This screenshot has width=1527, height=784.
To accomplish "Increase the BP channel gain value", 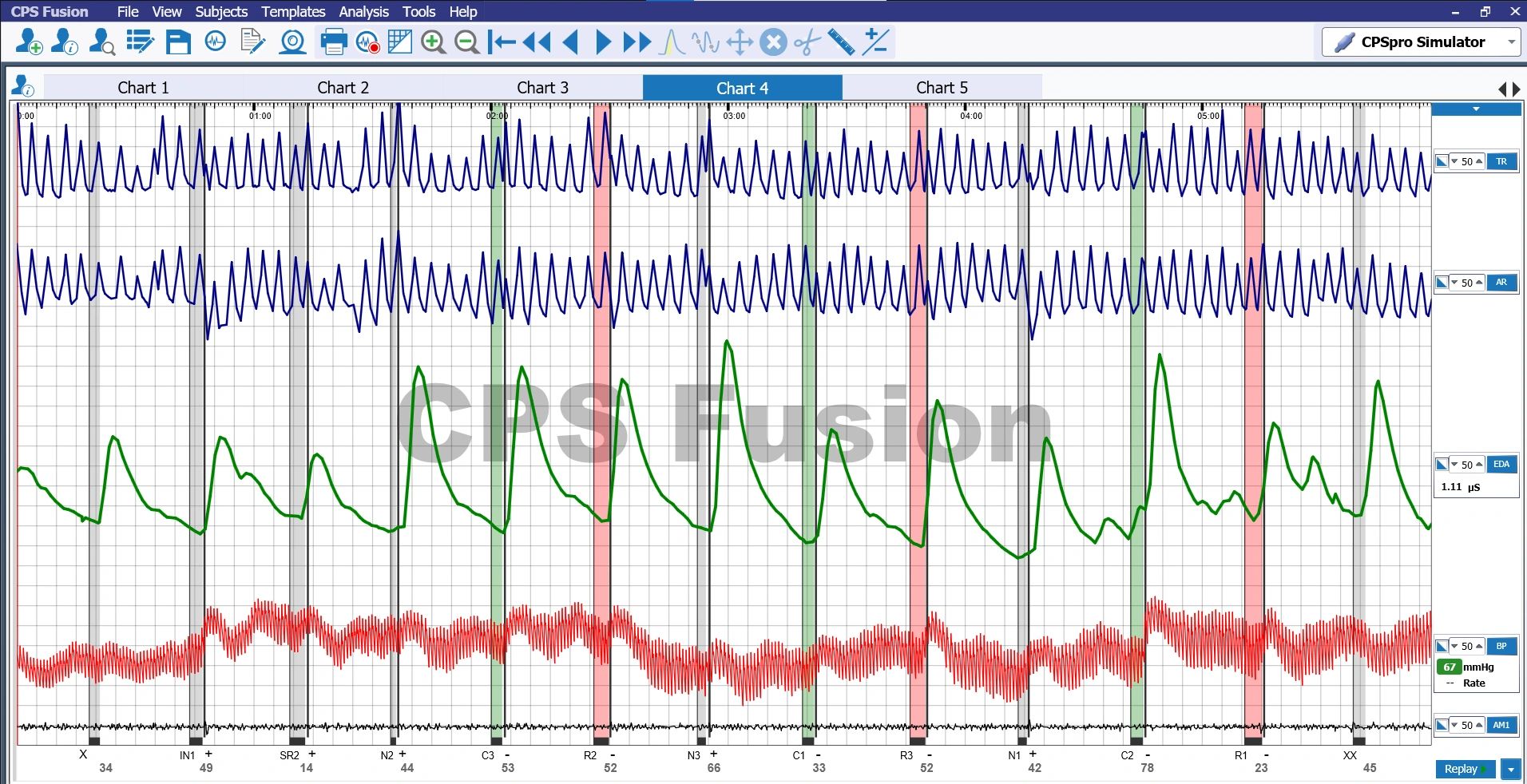I will tap(1479, 646).
